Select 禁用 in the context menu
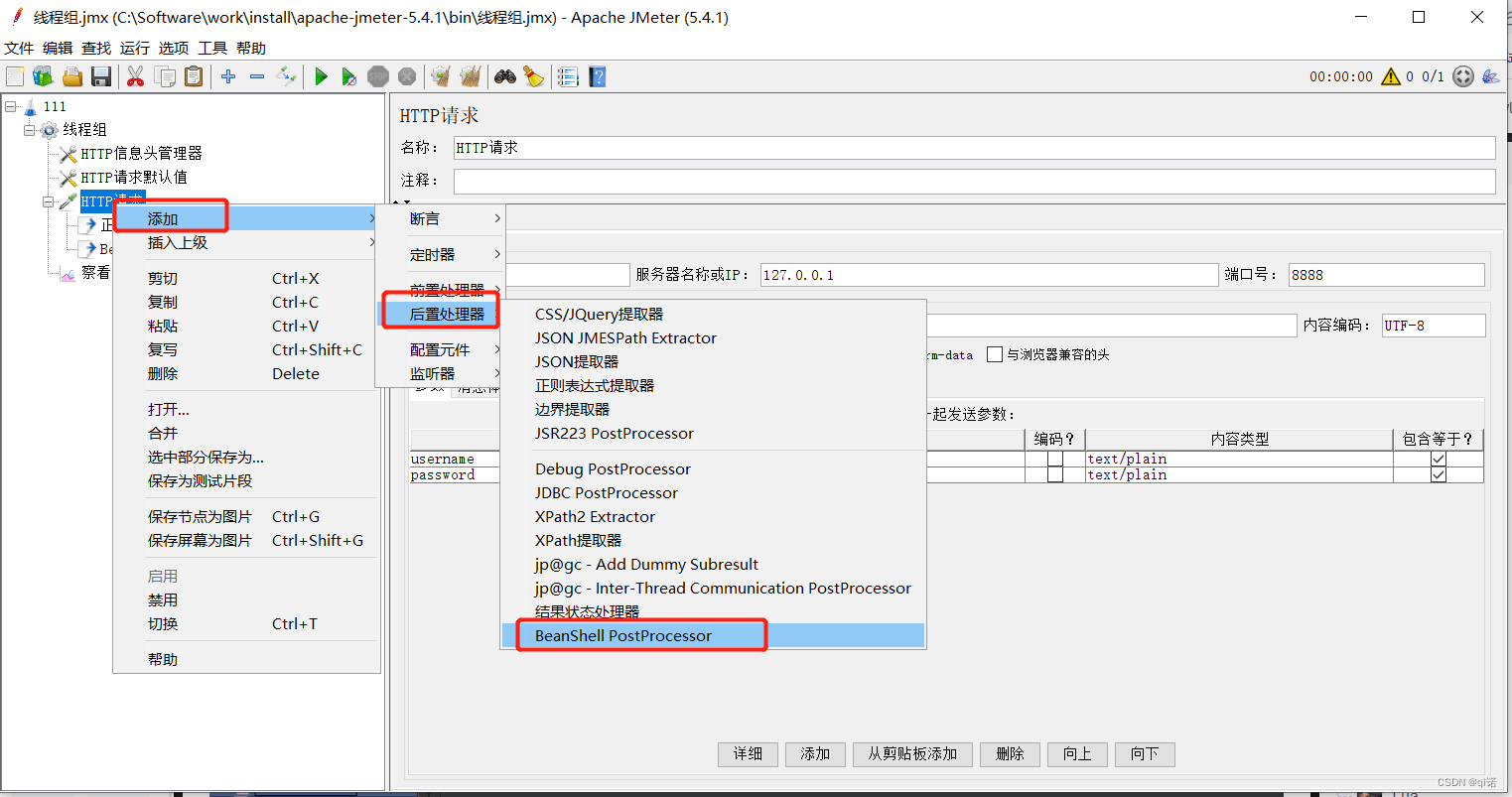Screen dimensions: 1512x797 click(x=246, y=599)
